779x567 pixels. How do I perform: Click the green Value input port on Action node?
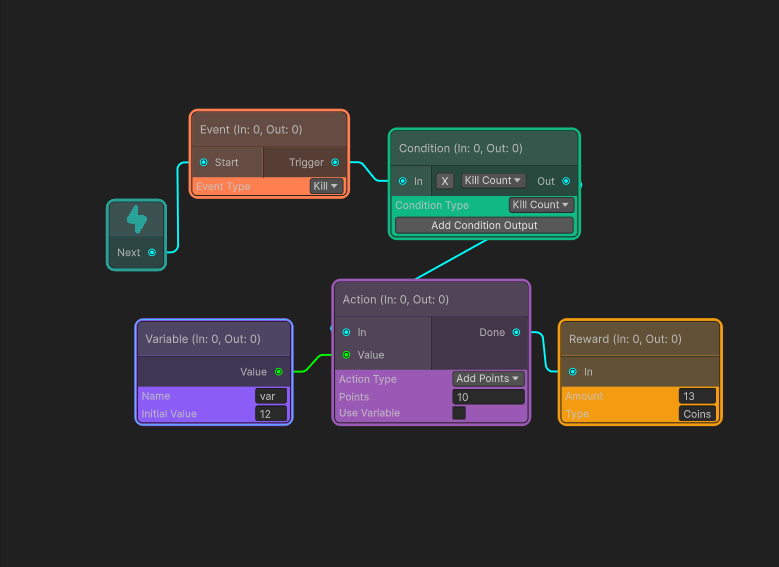346,355
